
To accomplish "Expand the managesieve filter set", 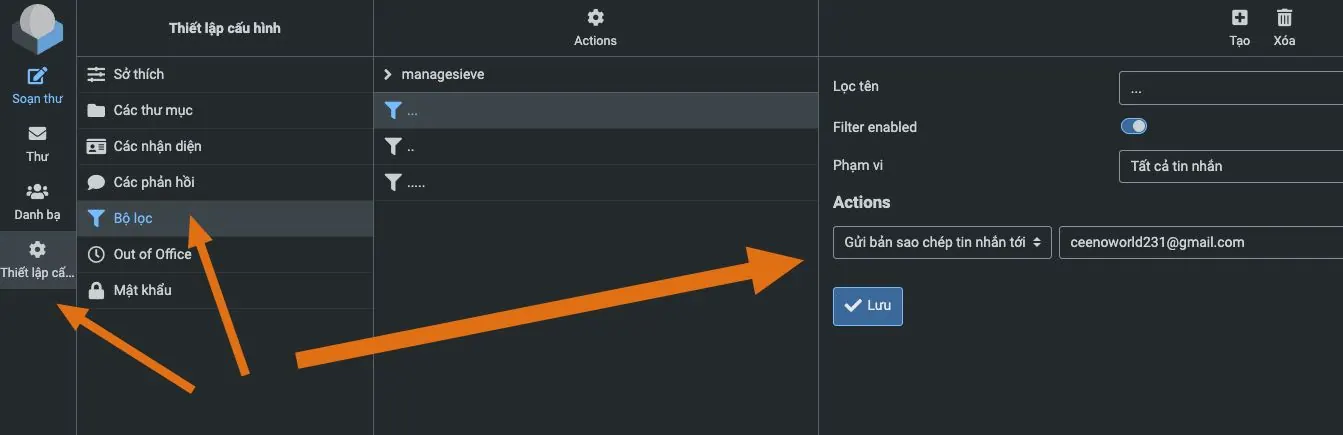I will 388,74.
